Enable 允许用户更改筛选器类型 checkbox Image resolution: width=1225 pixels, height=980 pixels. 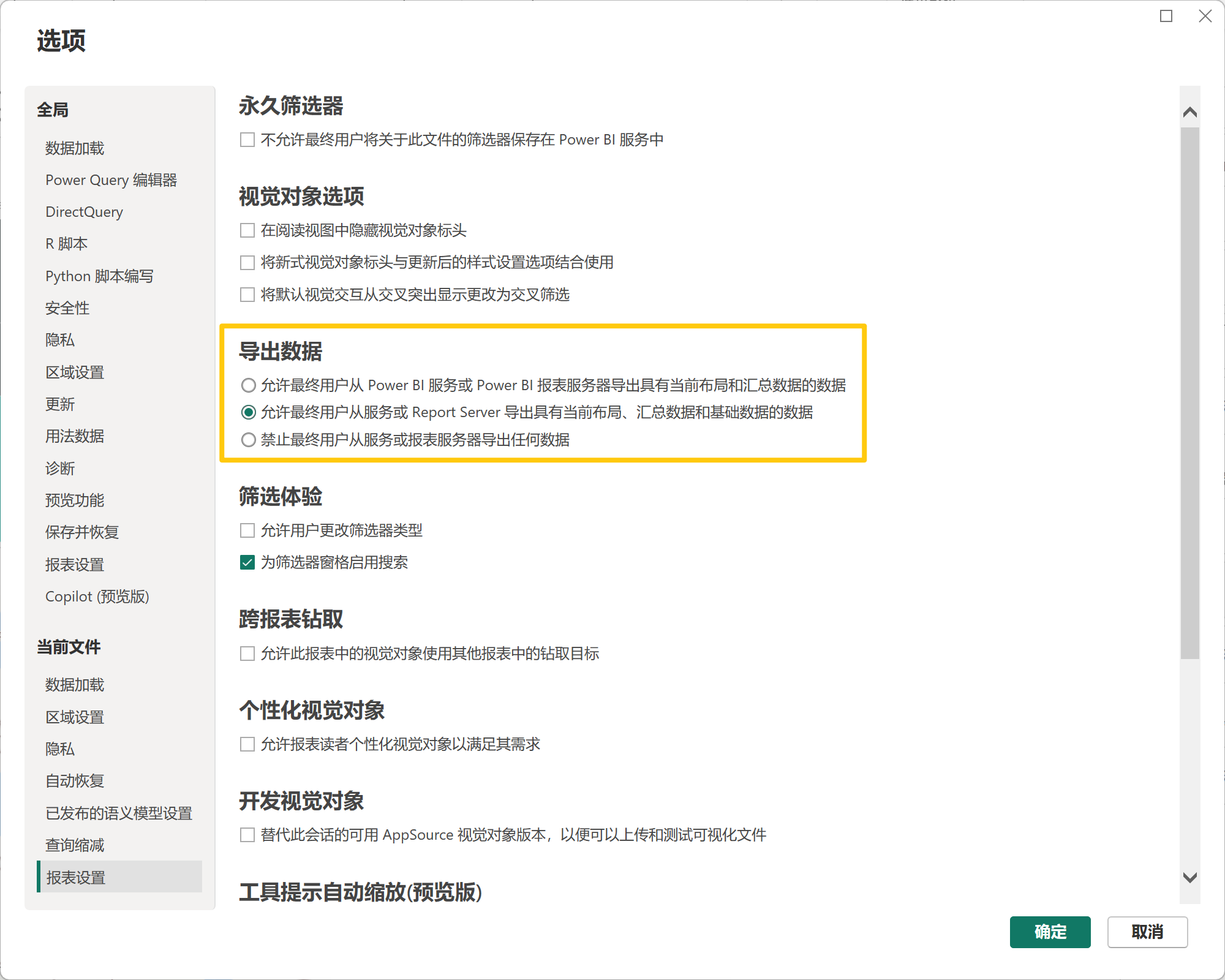point(247,530)
